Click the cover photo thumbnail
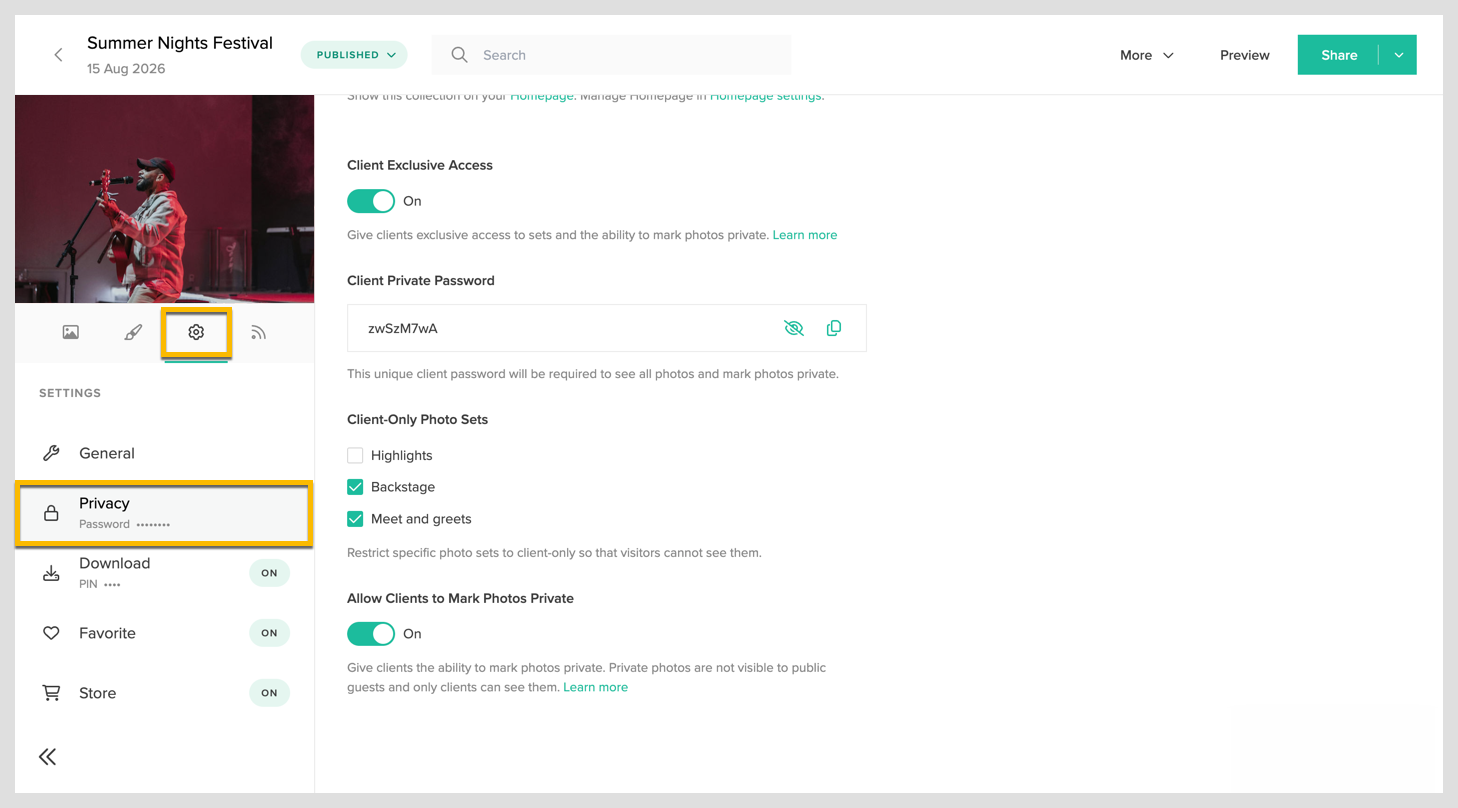The width and height of the screenshot is (1458, 808). pyautogui.click(x=164, y=199)
